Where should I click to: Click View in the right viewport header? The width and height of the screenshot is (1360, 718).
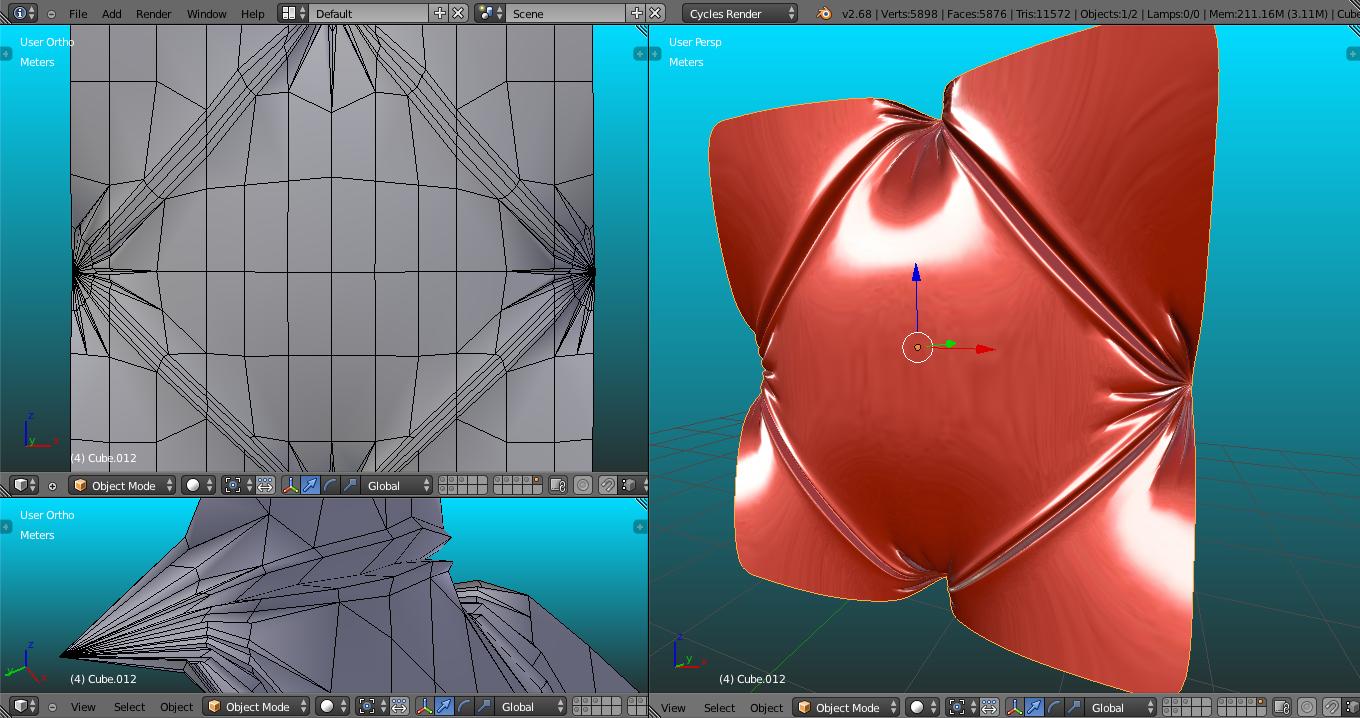(673, 708)
